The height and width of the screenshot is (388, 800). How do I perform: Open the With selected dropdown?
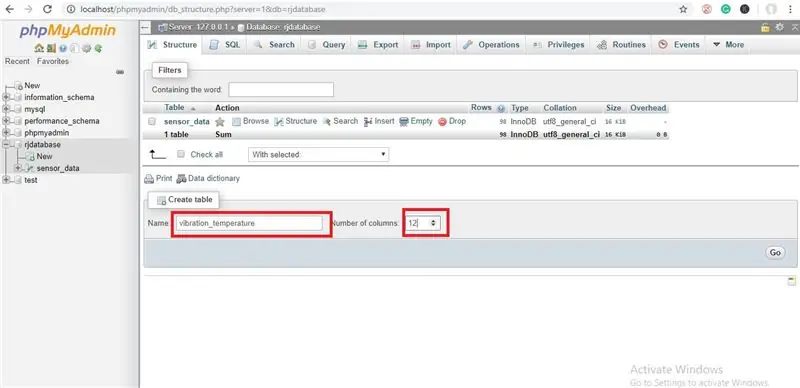click(318, 154)
